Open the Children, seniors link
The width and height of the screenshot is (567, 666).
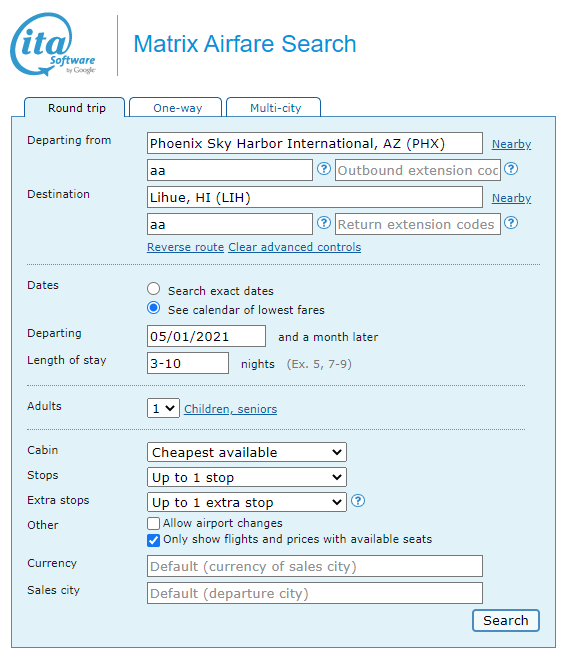click(230, 409)
